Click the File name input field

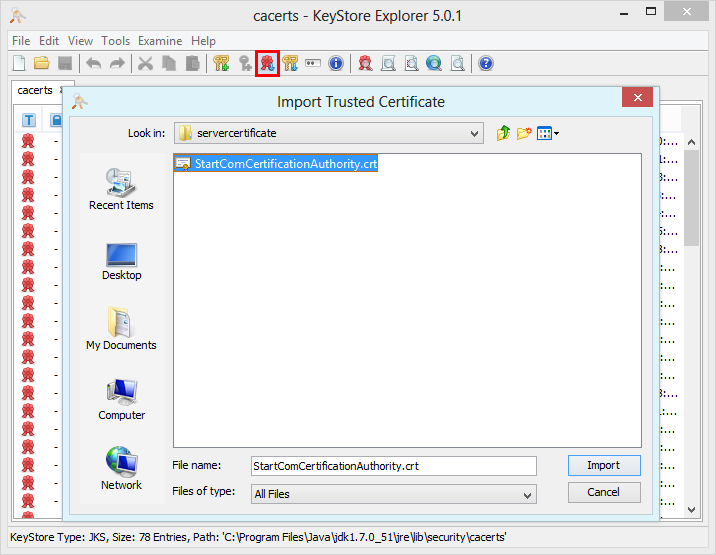point(394,466)
